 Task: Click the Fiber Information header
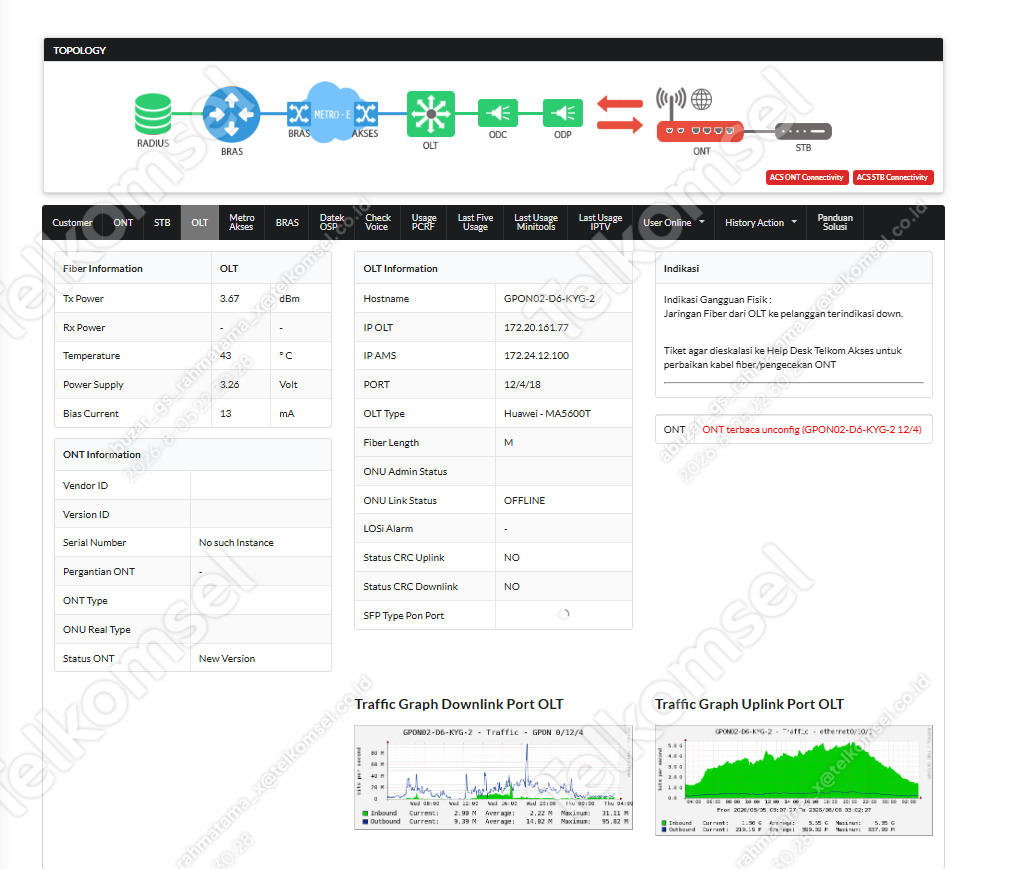point(102,269)
